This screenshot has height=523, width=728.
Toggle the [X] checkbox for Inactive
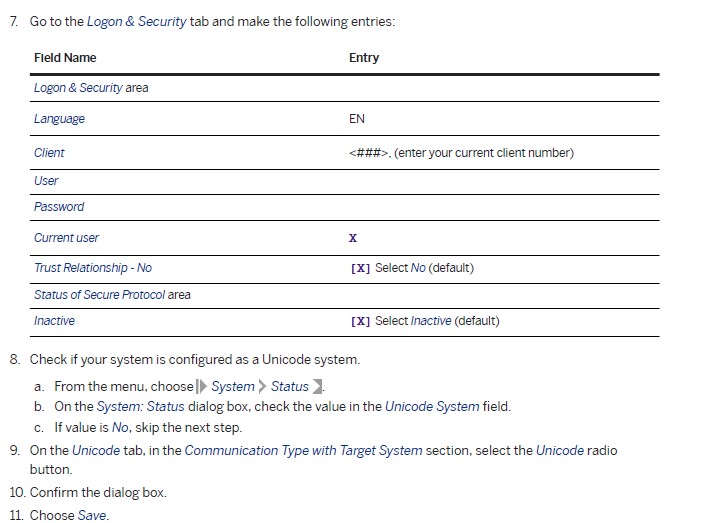click(x=360, y=321)
